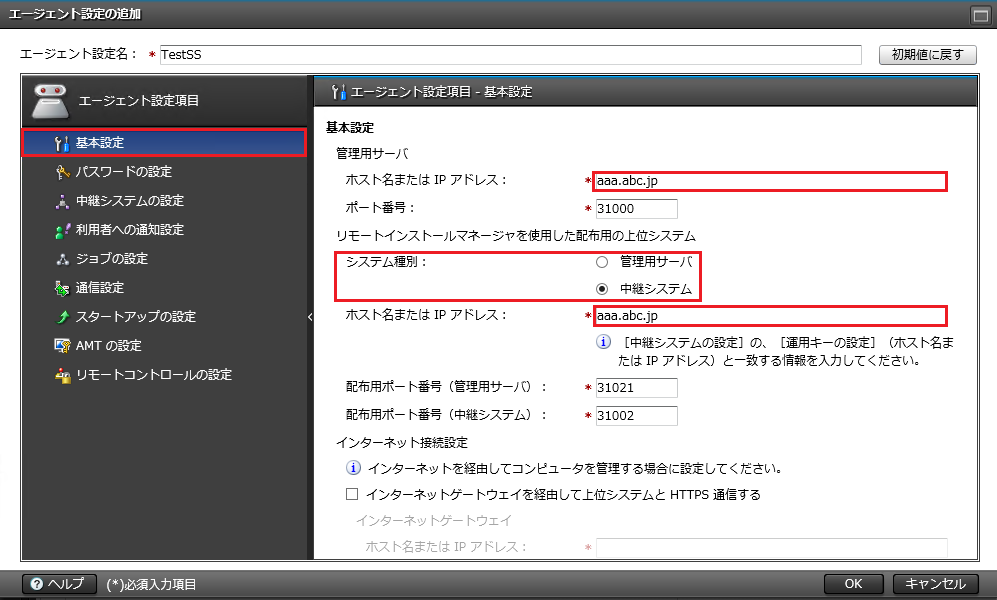Click the 初期値に戻す button
This screenshot has height=600, width=997.
pos(928,55)
